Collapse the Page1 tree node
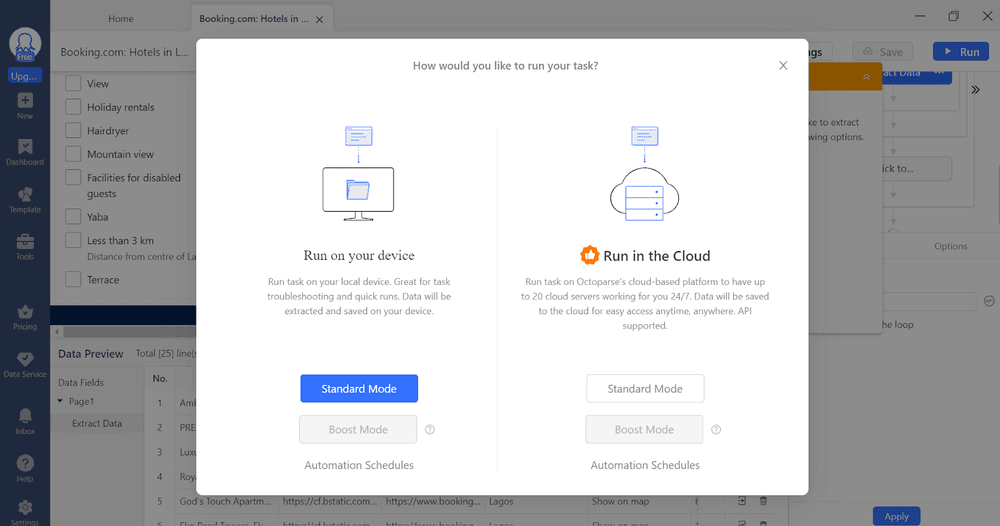Image resolution: width=1000 pixels, height=526 pixels. [60, 401]
